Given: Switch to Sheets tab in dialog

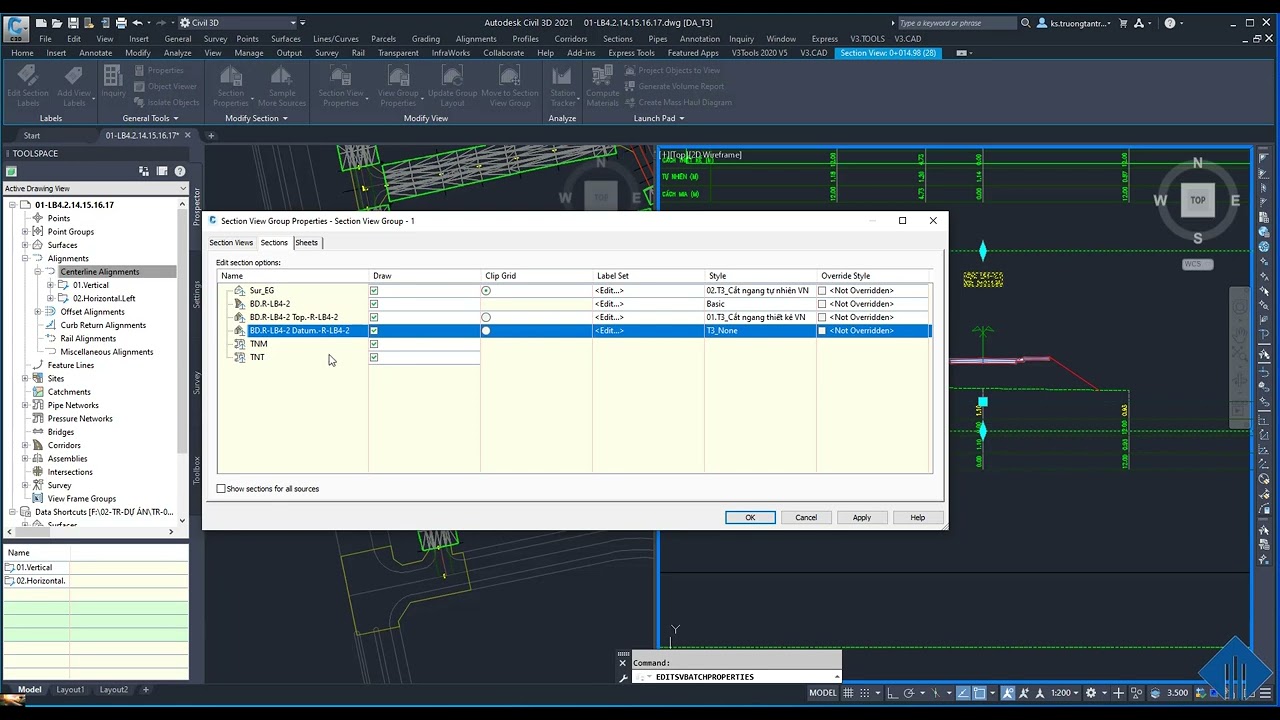Looking at the screenshot, I should [x=307, y=243].
